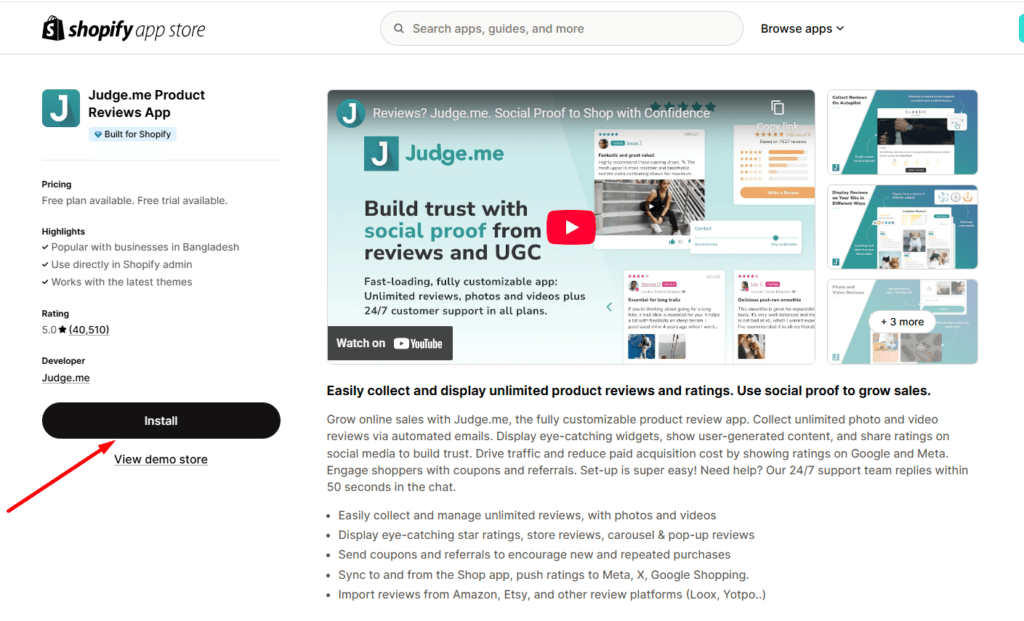Select bullet Display eye-catching star ratings
Image resolution: width=1024 pixels, height=621 pixels.
pyautogui.click(x=546, y=535)
